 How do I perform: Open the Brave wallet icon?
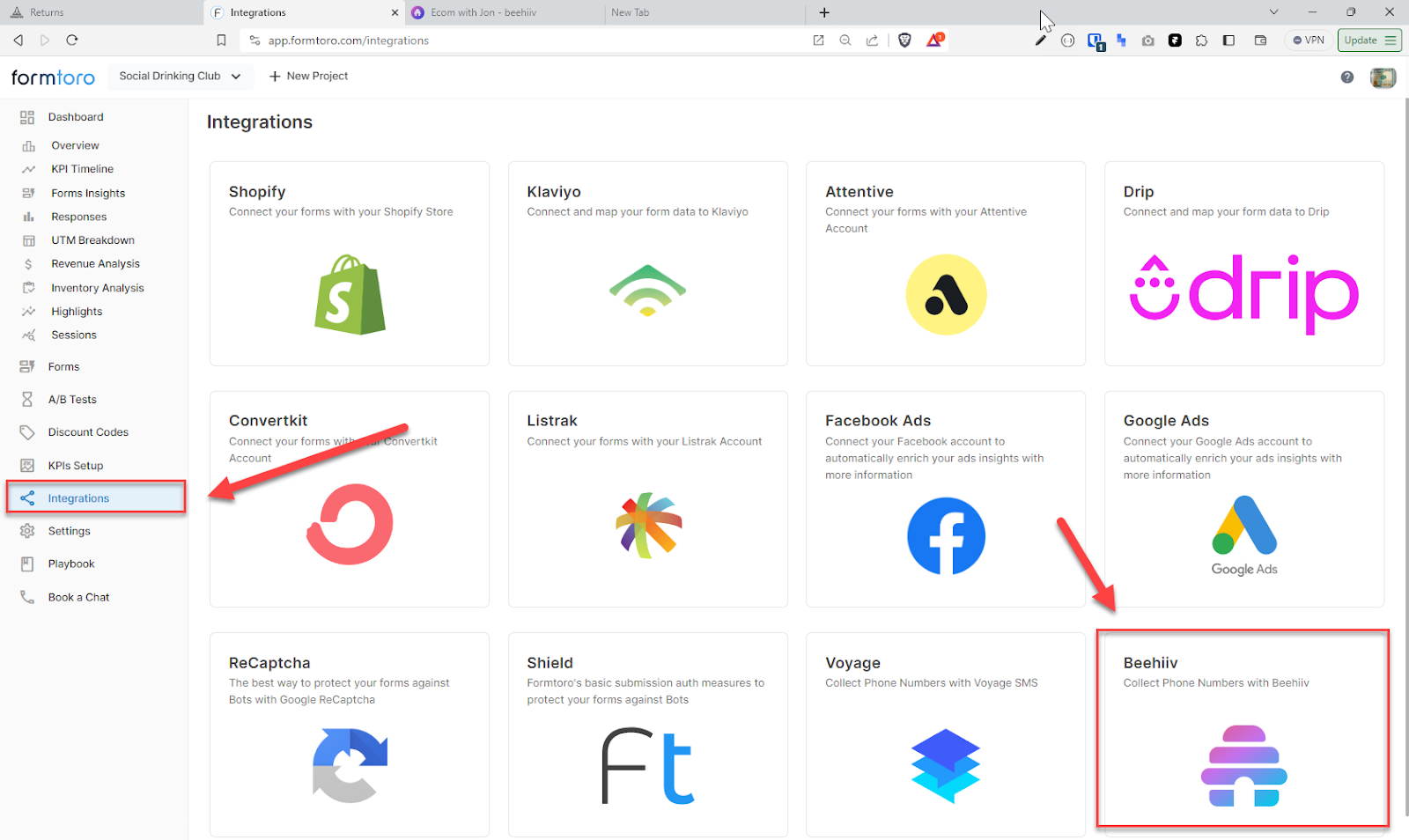pos(1260,40)
